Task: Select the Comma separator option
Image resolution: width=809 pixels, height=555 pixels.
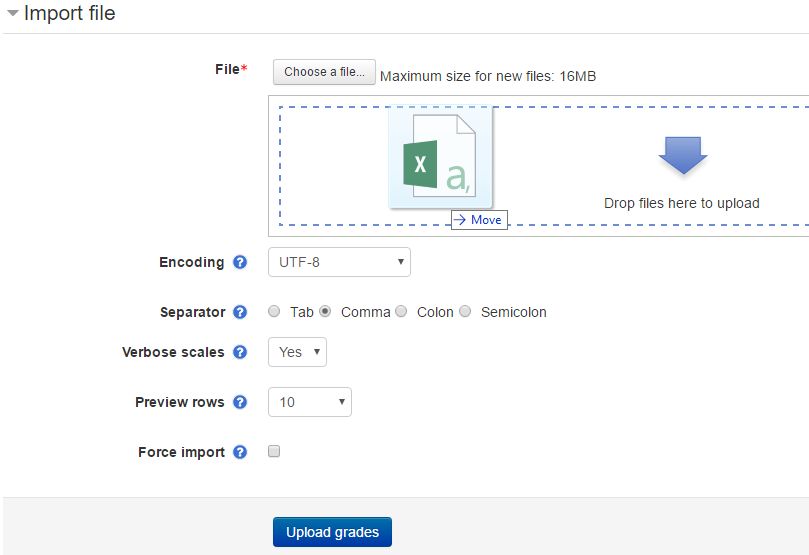Action: pos(325,312)
